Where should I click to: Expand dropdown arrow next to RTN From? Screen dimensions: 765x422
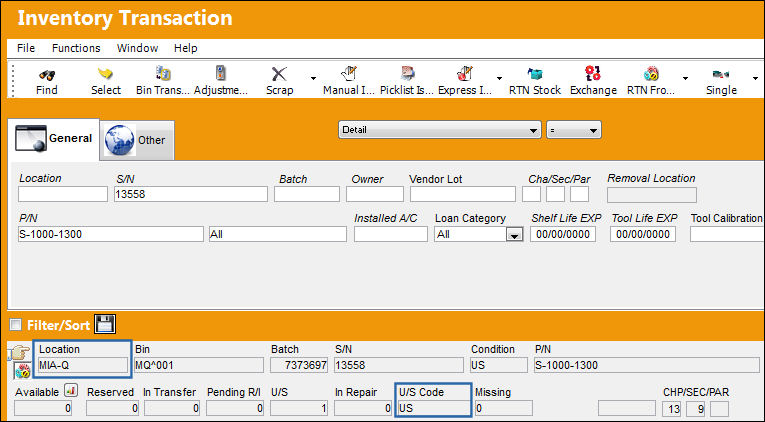pyautogui.click(x=685, y=78)
